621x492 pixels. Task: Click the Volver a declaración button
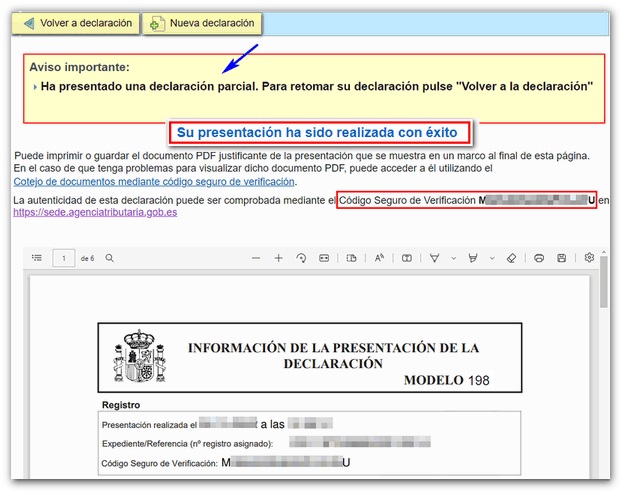point(76,23)
